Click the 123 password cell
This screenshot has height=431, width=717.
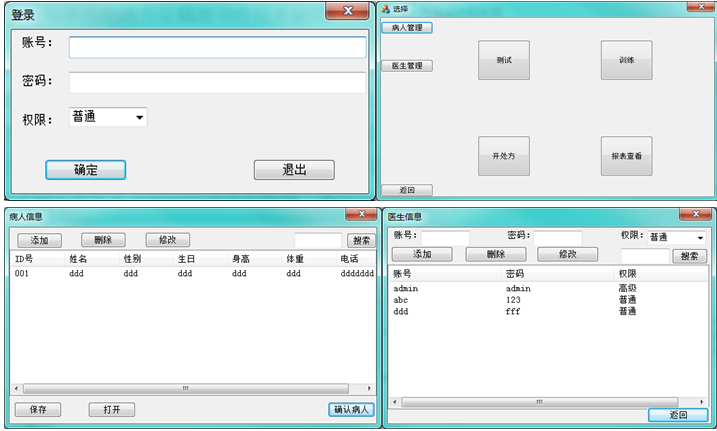click(513, 300)
